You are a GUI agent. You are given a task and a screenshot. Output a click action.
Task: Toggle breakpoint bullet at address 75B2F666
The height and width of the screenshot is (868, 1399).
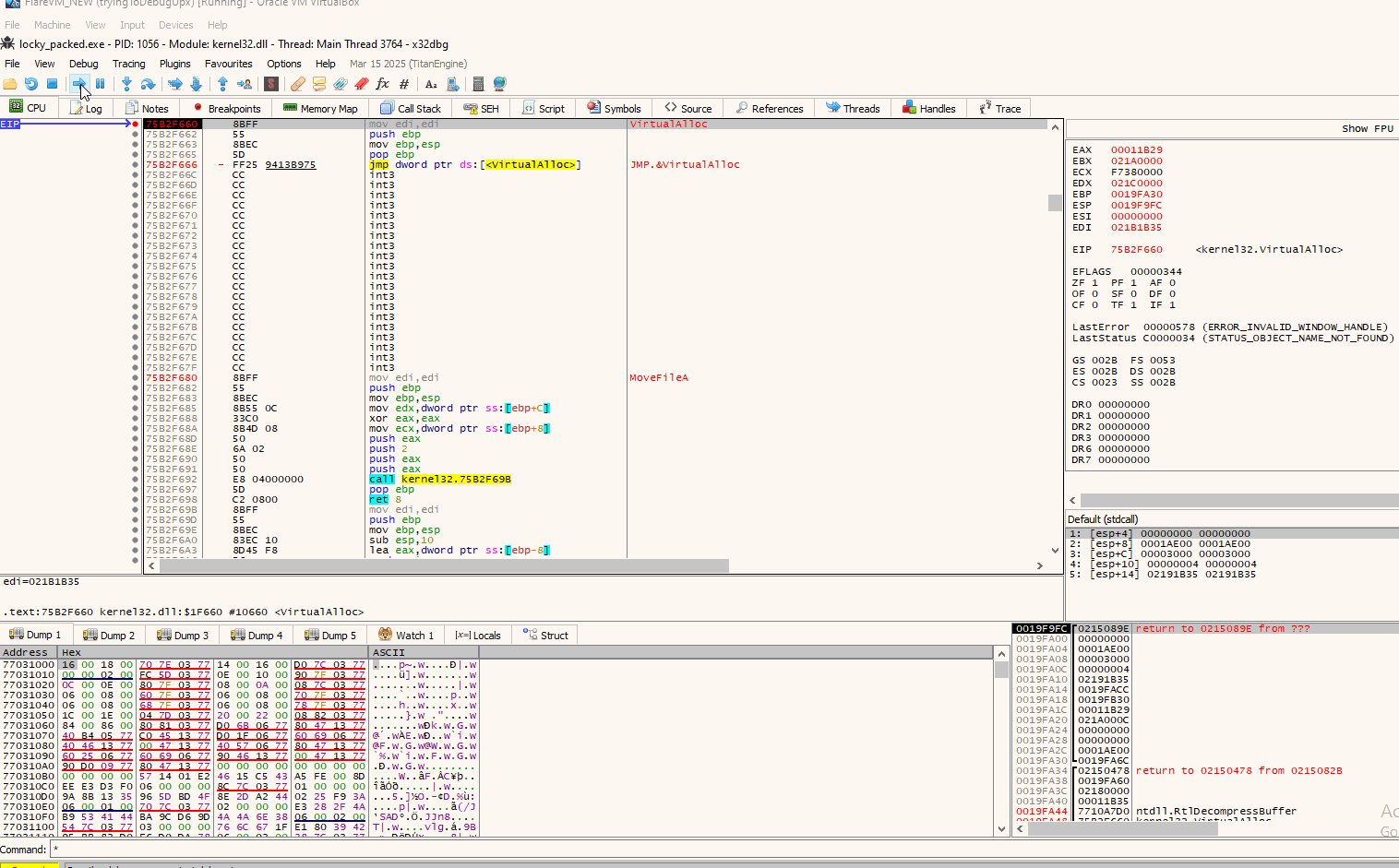(136, 164)
